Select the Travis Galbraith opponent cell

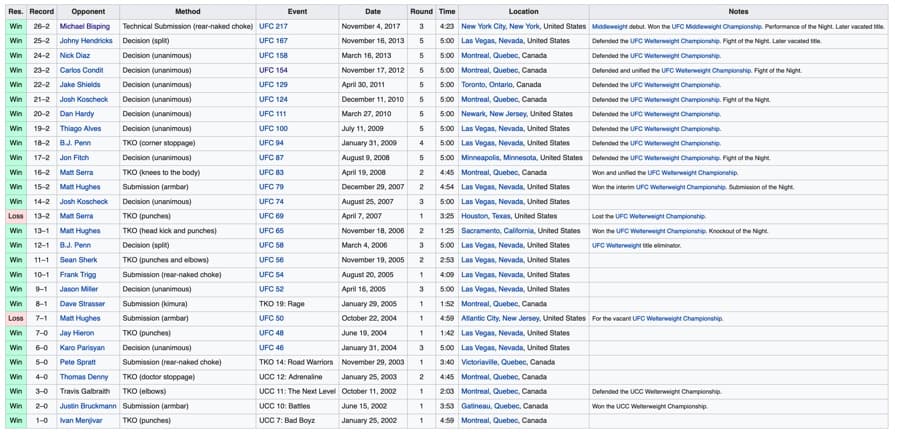88,392
